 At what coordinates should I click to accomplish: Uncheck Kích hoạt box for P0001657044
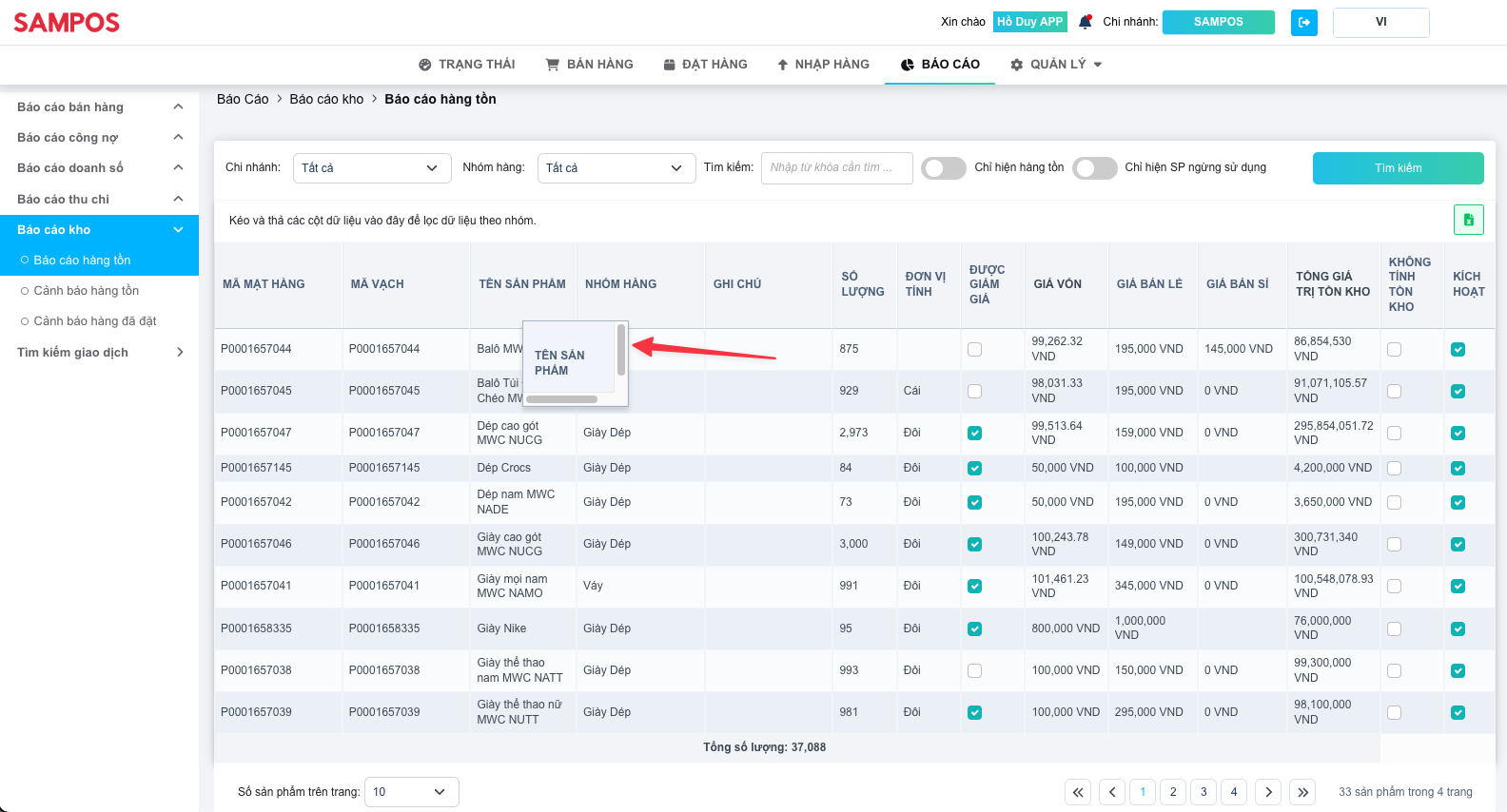[1458, 350]
